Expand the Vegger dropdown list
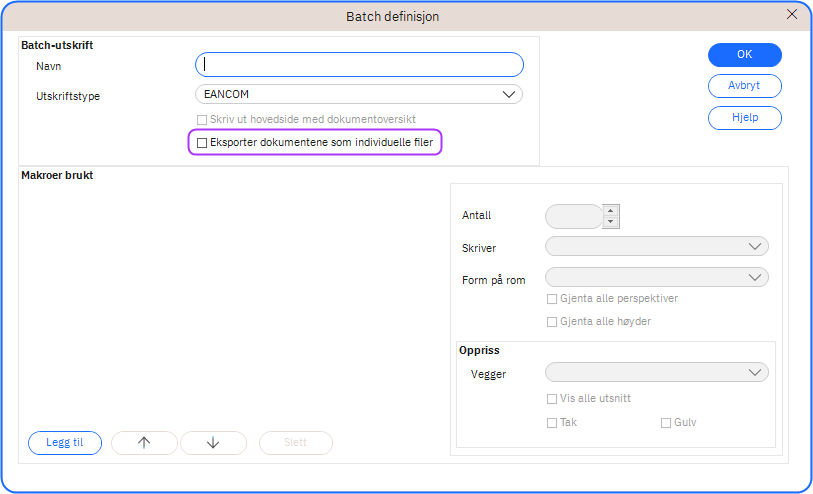 coord(656,373)
